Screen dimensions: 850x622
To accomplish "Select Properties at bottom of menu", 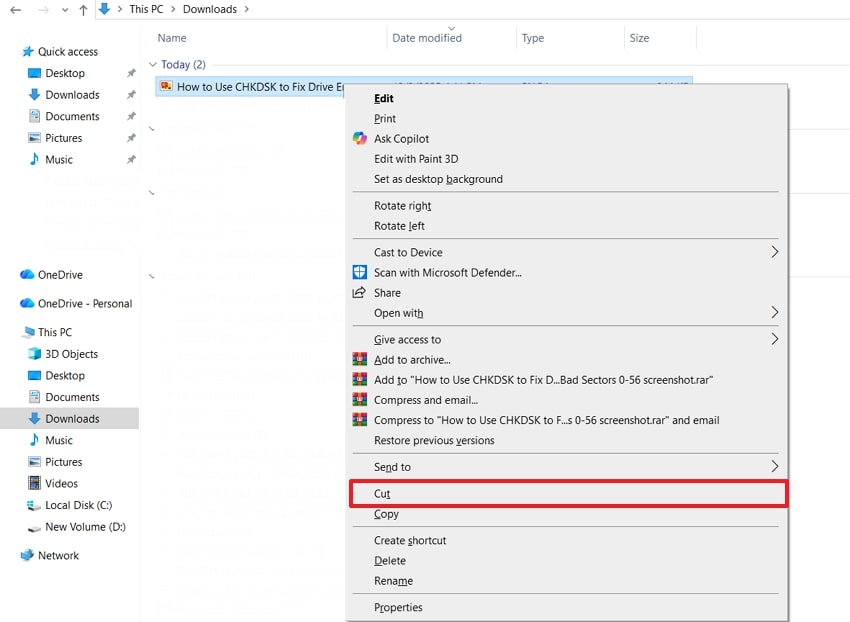I will click(398, 607).
